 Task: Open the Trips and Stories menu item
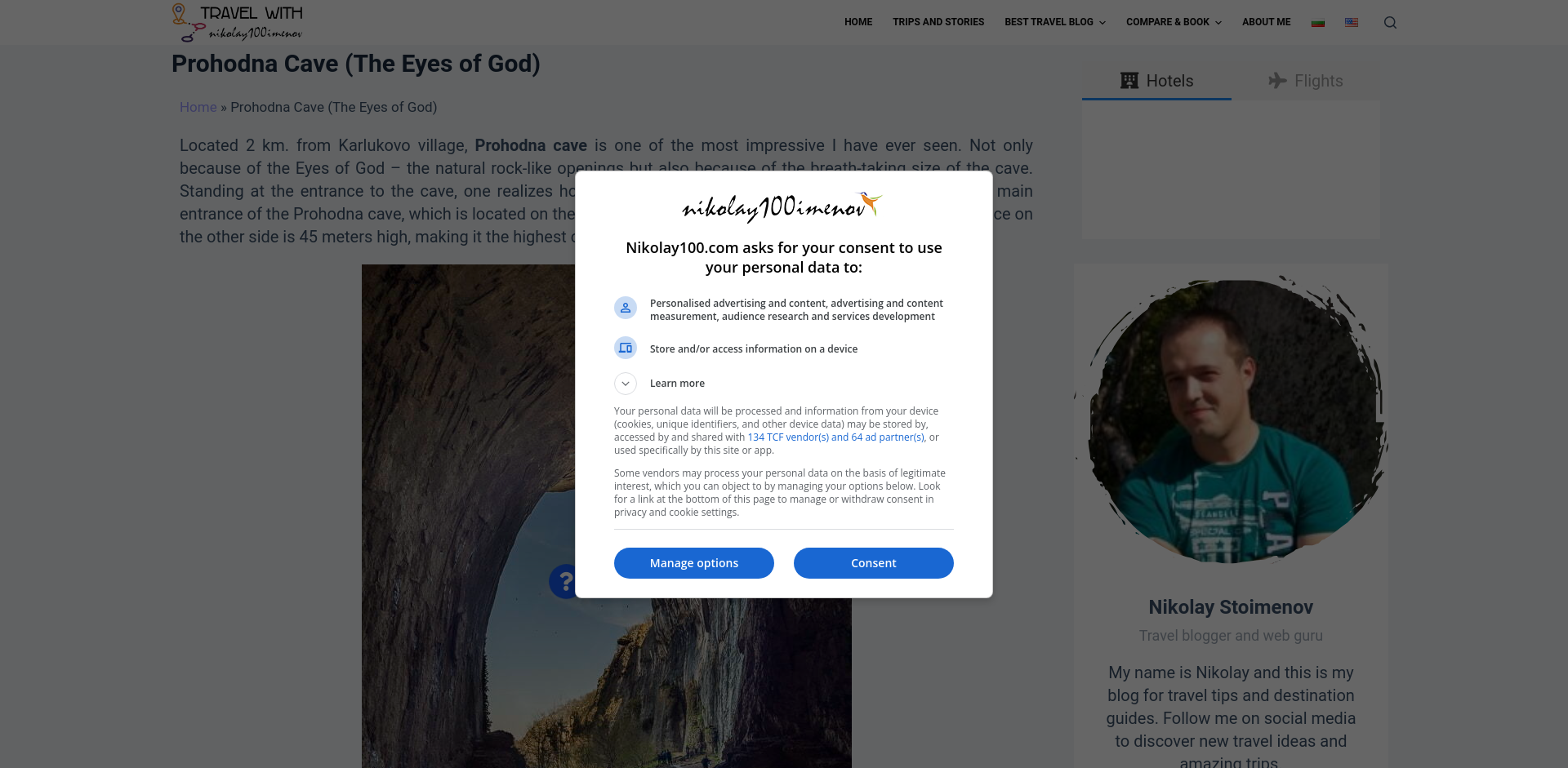(938, 23)
